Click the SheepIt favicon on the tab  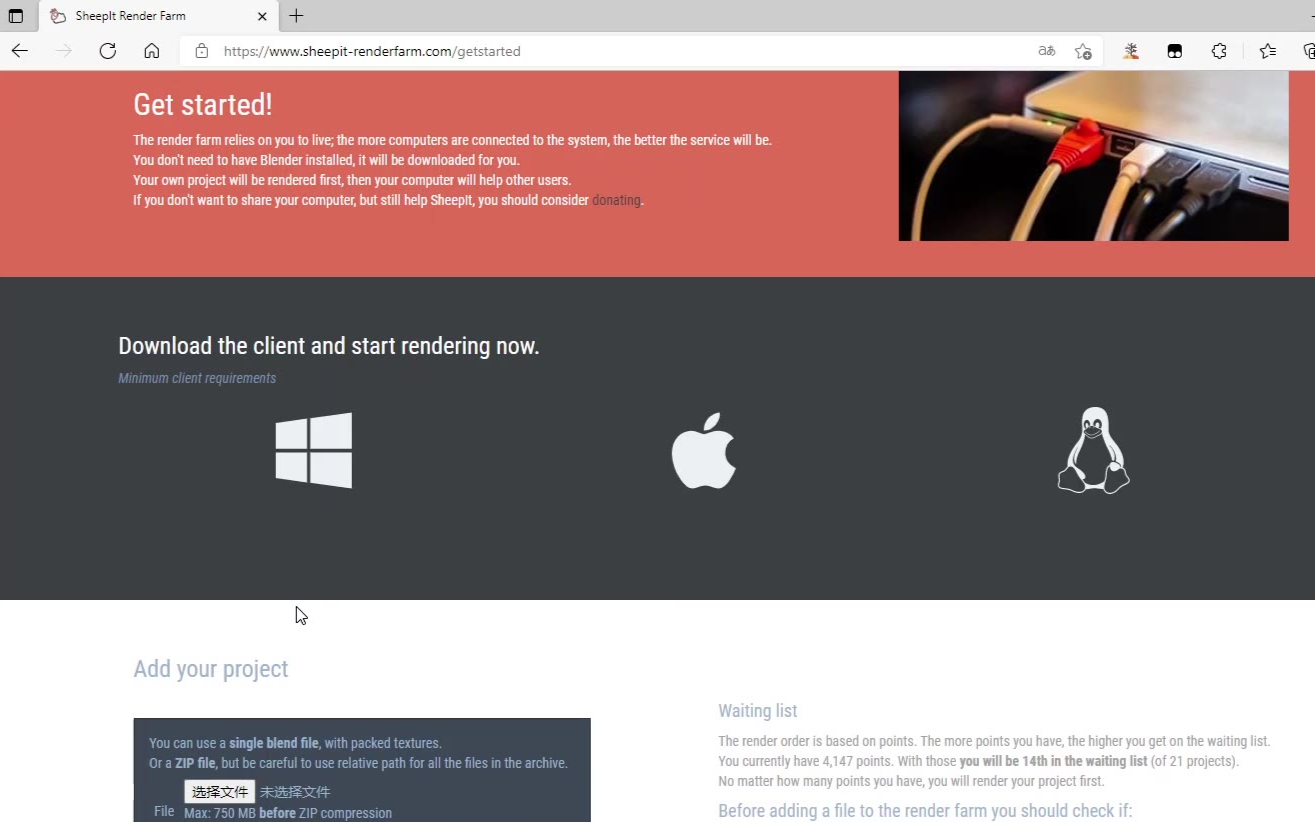tap(58, 16)
